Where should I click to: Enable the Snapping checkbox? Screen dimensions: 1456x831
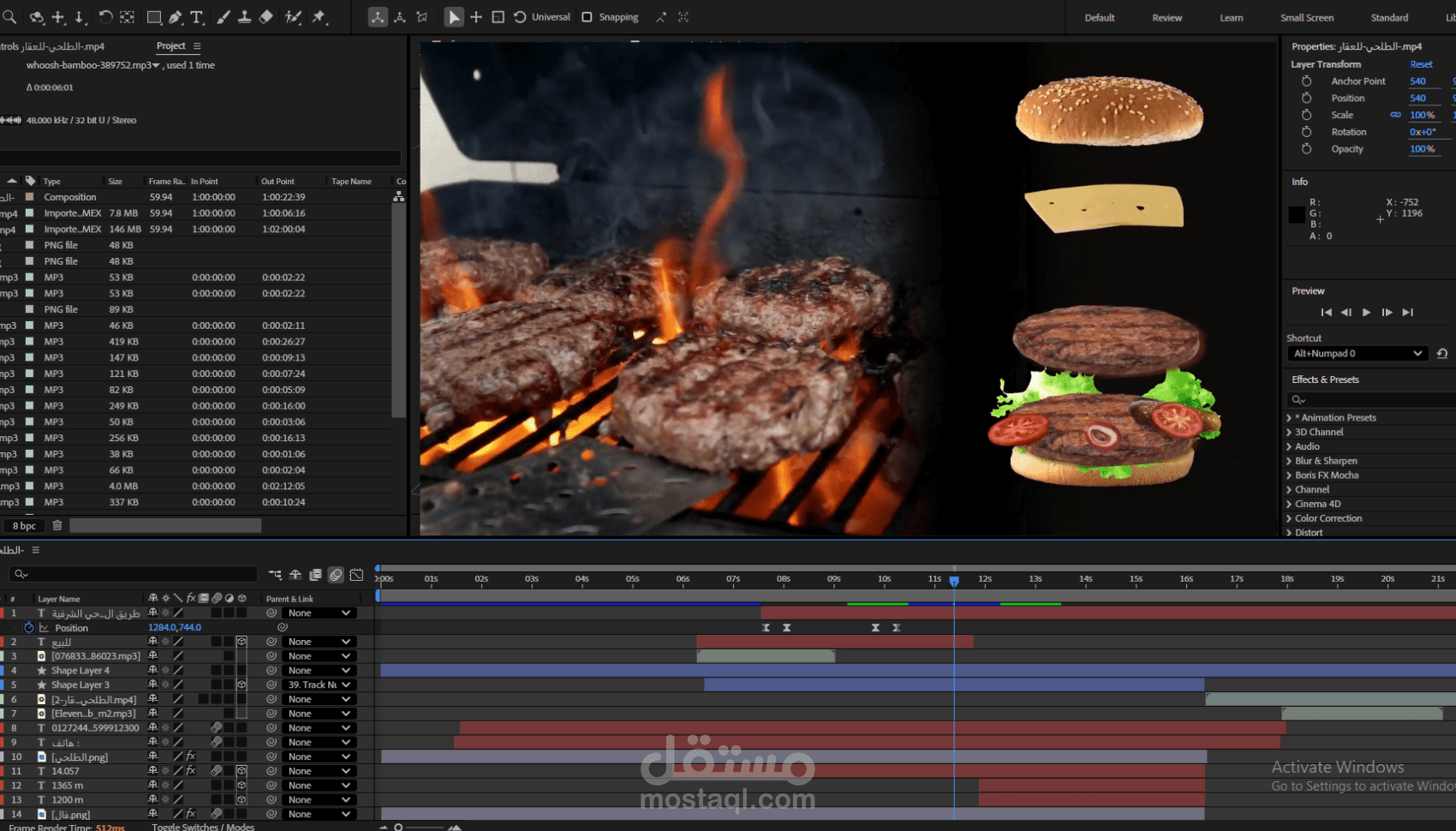[x=587, y=17]
